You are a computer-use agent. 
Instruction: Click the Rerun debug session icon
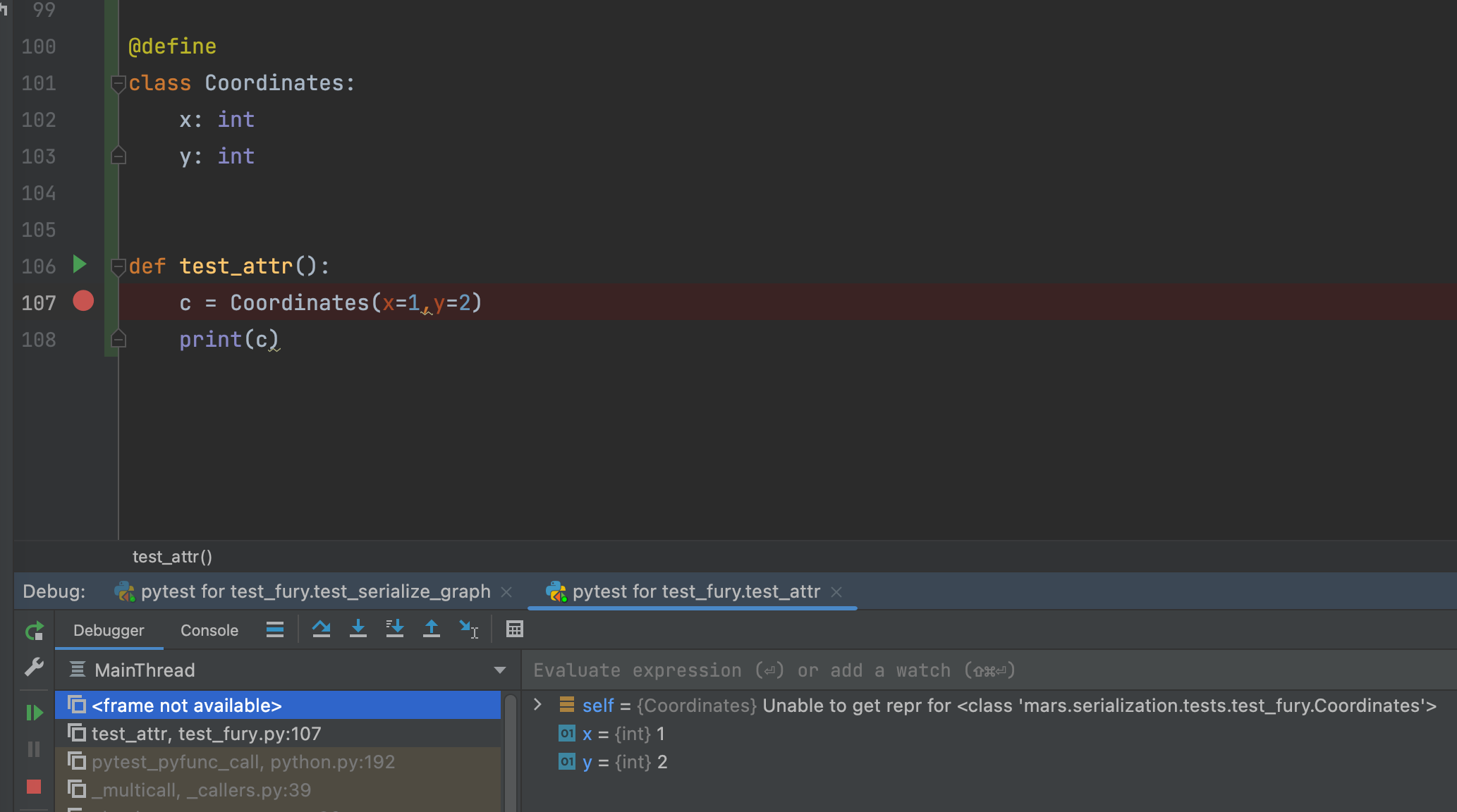pos(34,630)
